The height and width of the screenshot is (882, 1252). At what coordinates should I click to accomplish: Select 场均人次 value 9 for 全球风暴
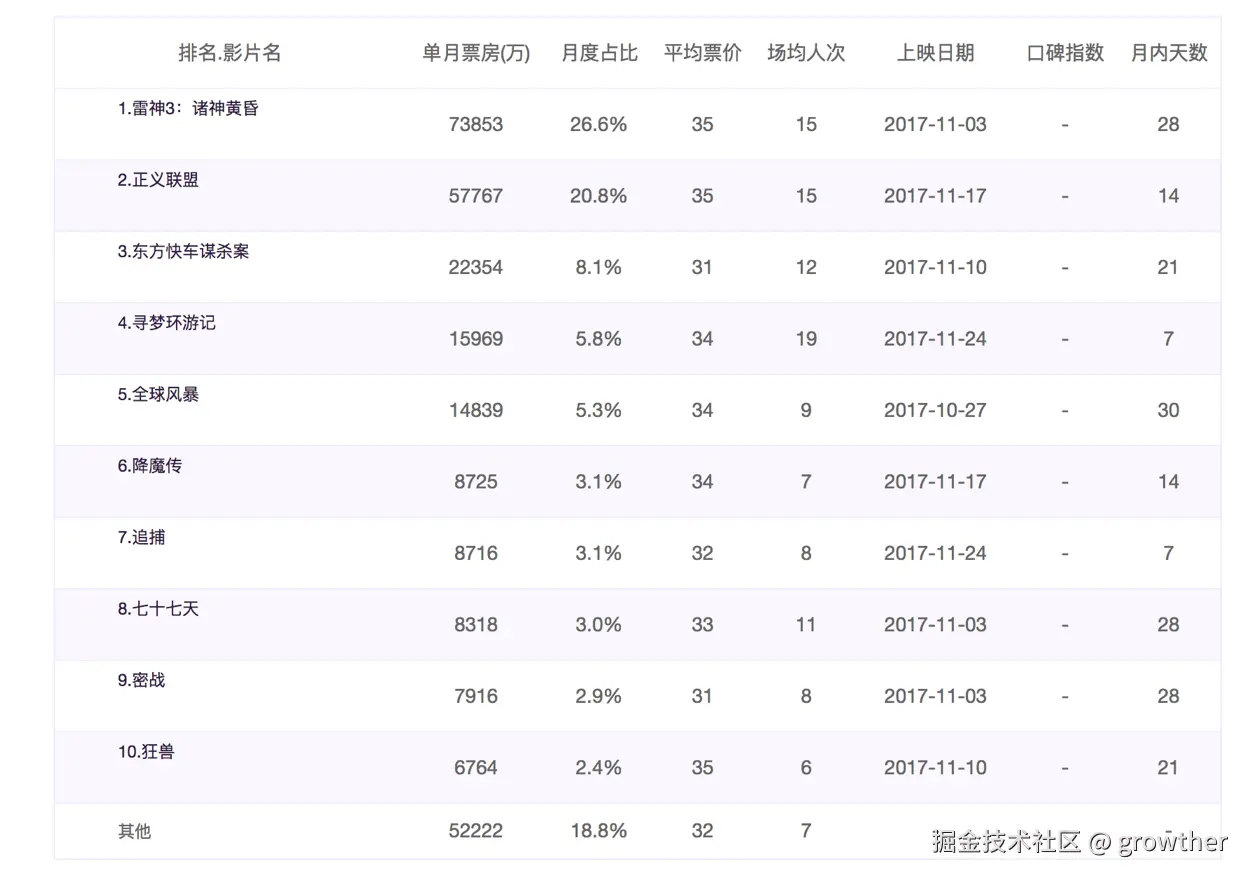806,410
